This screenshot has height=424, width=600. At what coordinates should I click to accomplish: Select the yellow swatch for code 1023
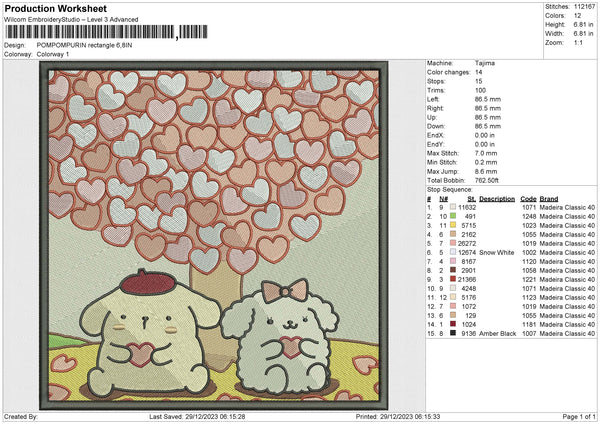click(x=453, y=225)
